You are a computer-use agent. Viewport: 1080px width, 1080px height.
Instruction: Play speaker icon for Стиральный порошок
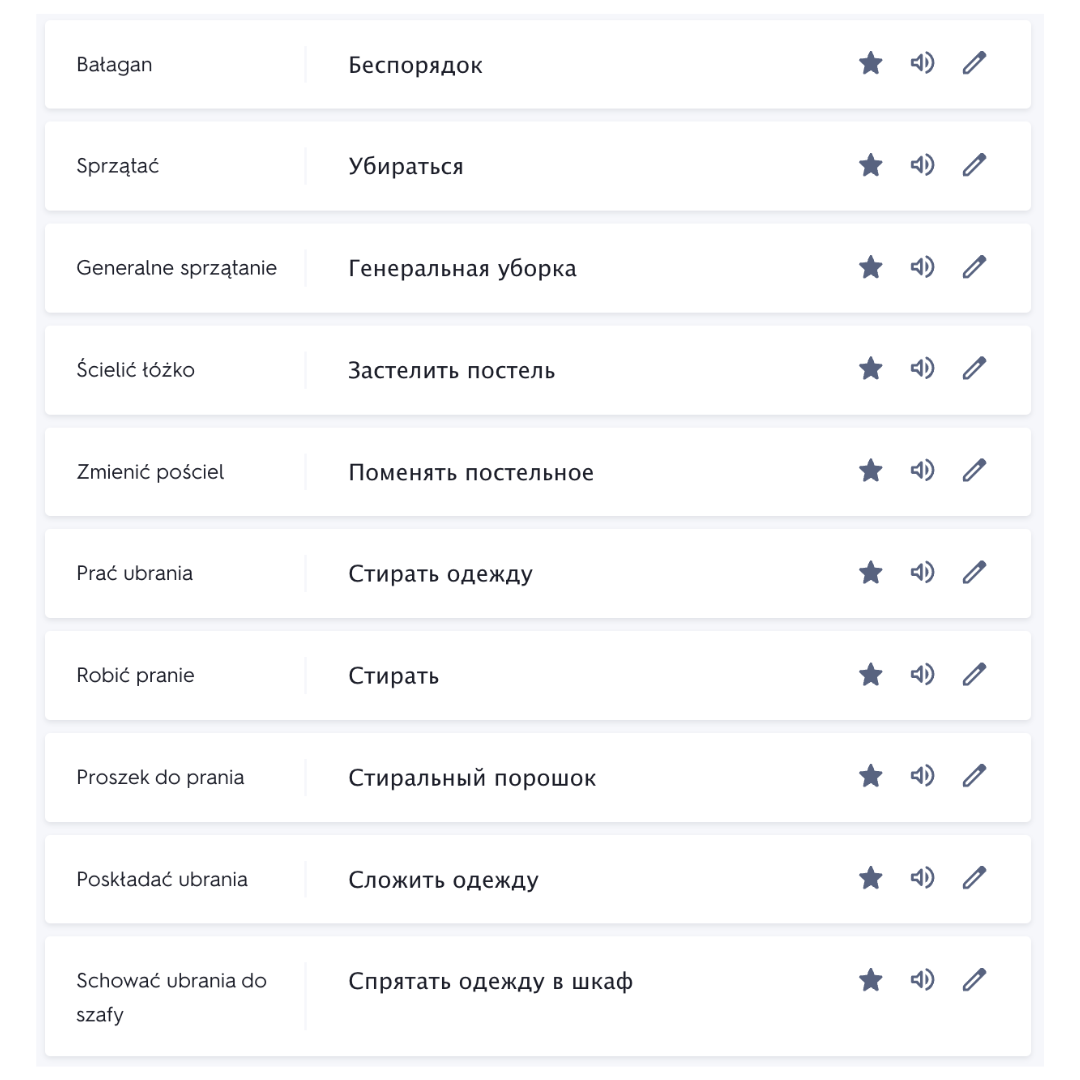922,776
